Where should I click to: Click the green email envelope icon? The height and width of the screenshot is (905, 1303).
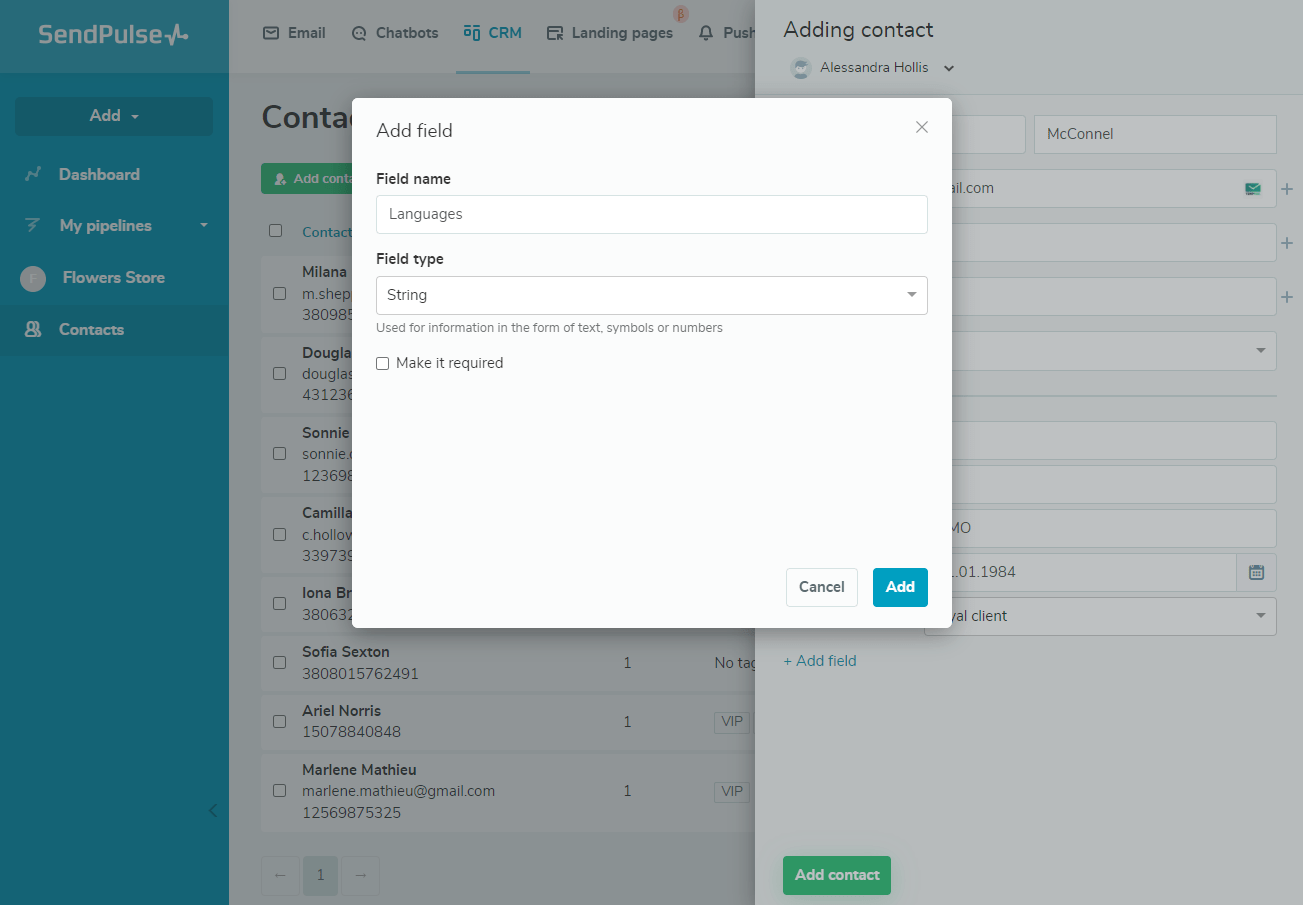click(1253, 189)
